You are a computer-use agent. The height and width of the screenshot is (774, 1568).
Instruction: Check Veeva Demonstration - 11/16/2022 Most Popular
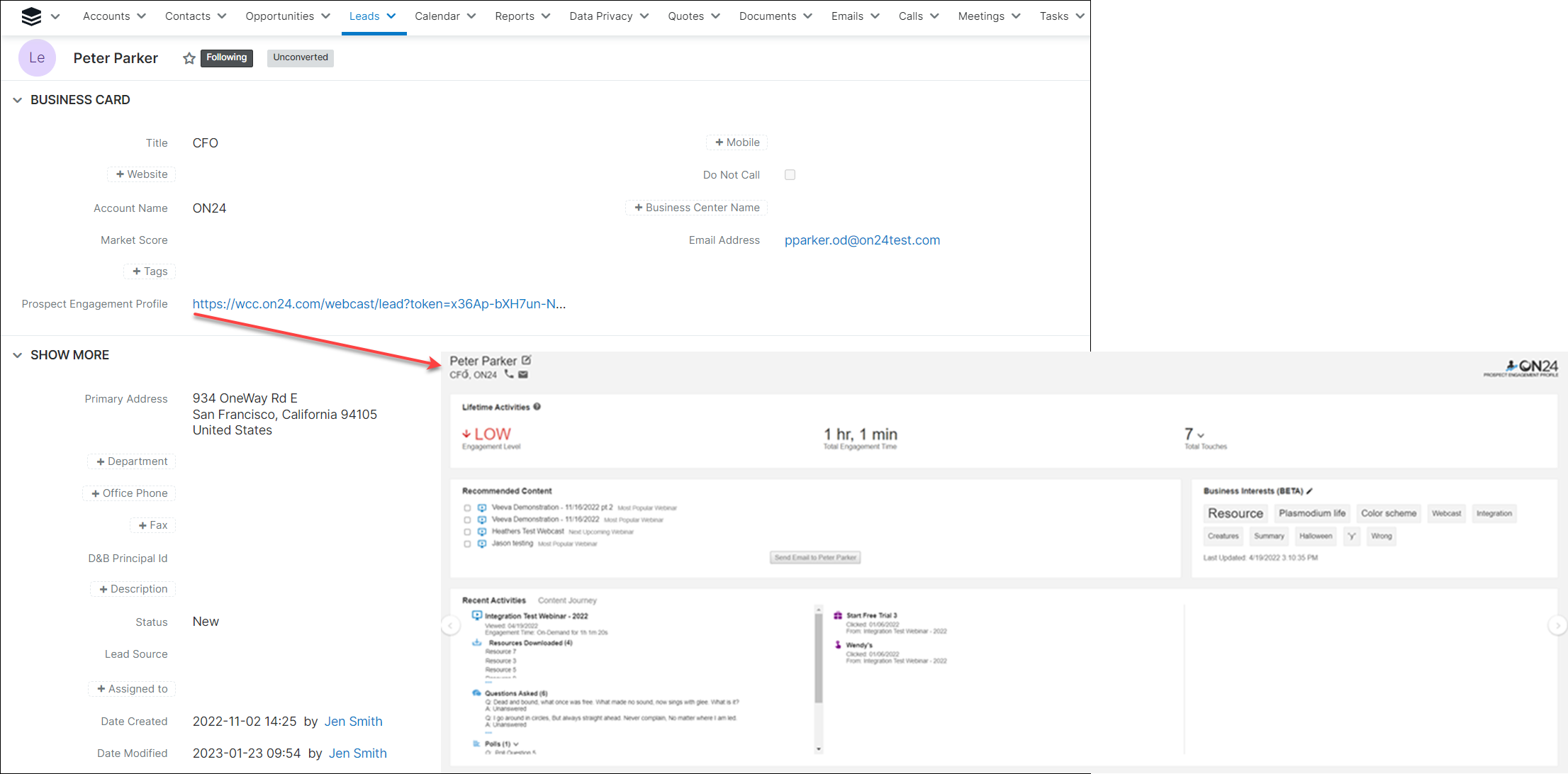[467, 520]
